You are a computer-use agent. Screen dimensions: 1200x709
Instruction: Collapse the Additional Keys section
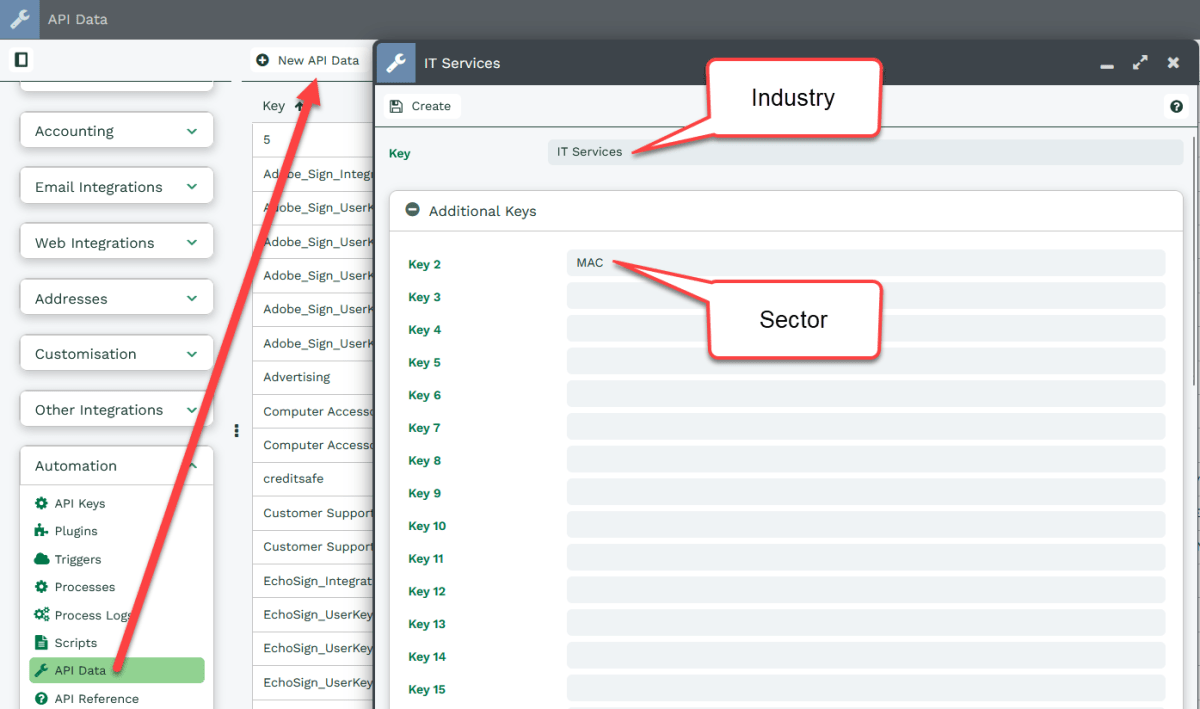click(412, 211)
